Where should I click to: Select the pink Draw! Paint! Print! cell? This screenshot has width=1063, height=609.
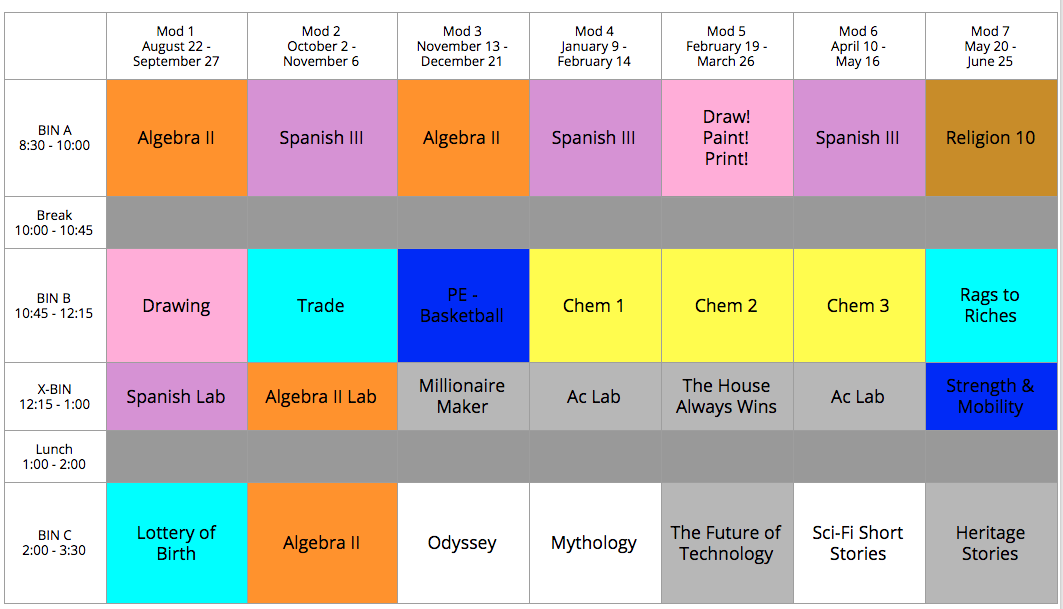[726, 138]
